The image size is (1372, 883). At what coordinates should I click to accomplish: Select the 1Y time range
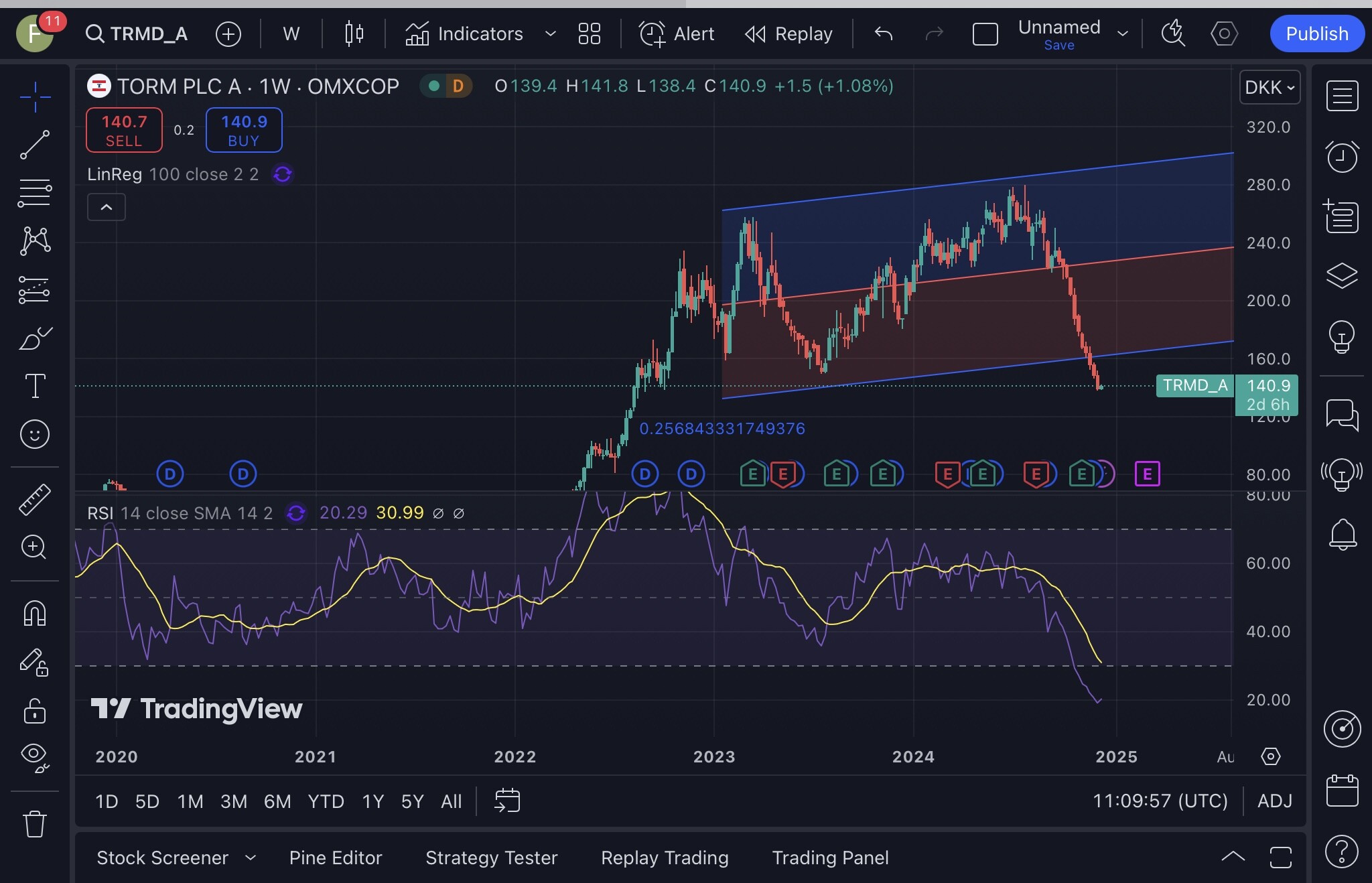[373, 801]
